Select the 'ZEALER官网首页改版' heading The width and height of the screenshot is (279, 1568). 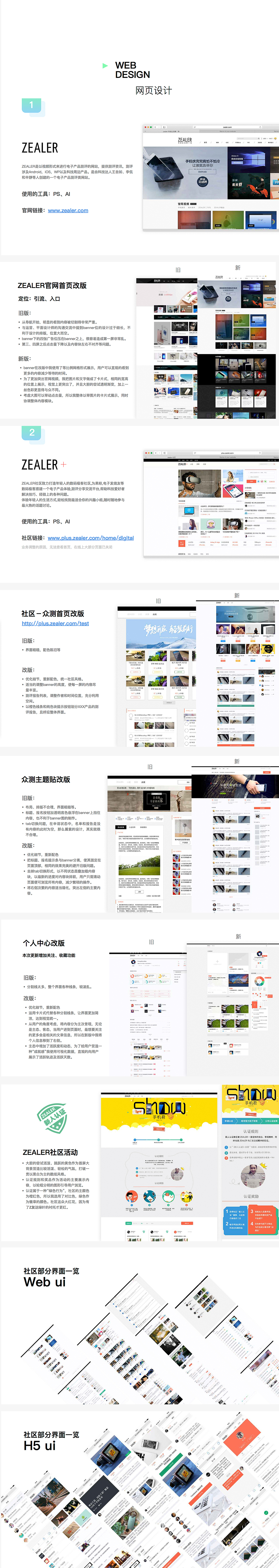[x=52, y=286]
